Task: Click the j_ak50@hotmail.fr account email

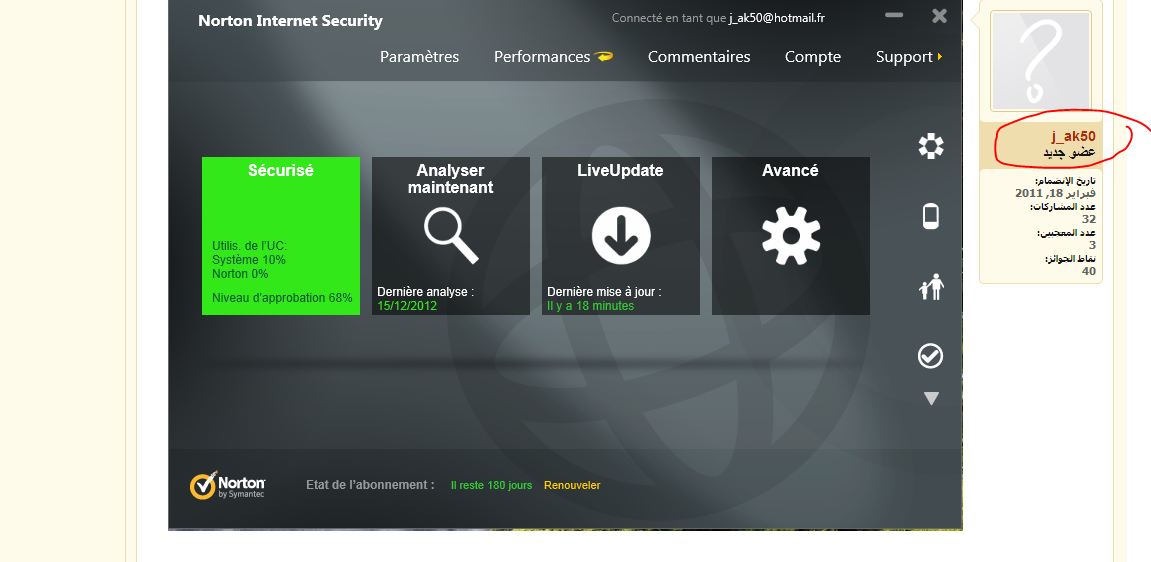Action: point(777,18)
